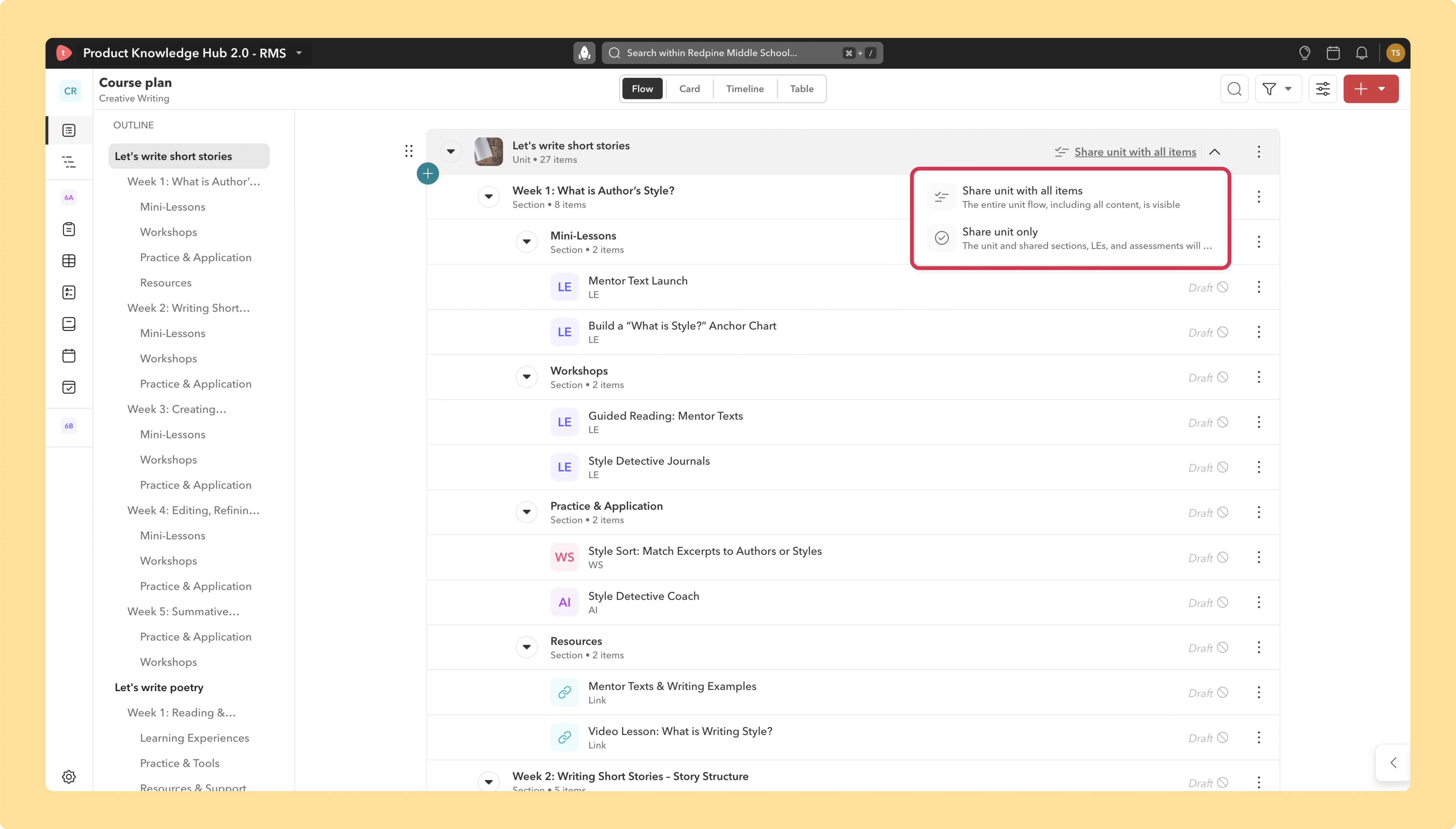Open the CR course badge in sidebar

[x=70, y=91]
